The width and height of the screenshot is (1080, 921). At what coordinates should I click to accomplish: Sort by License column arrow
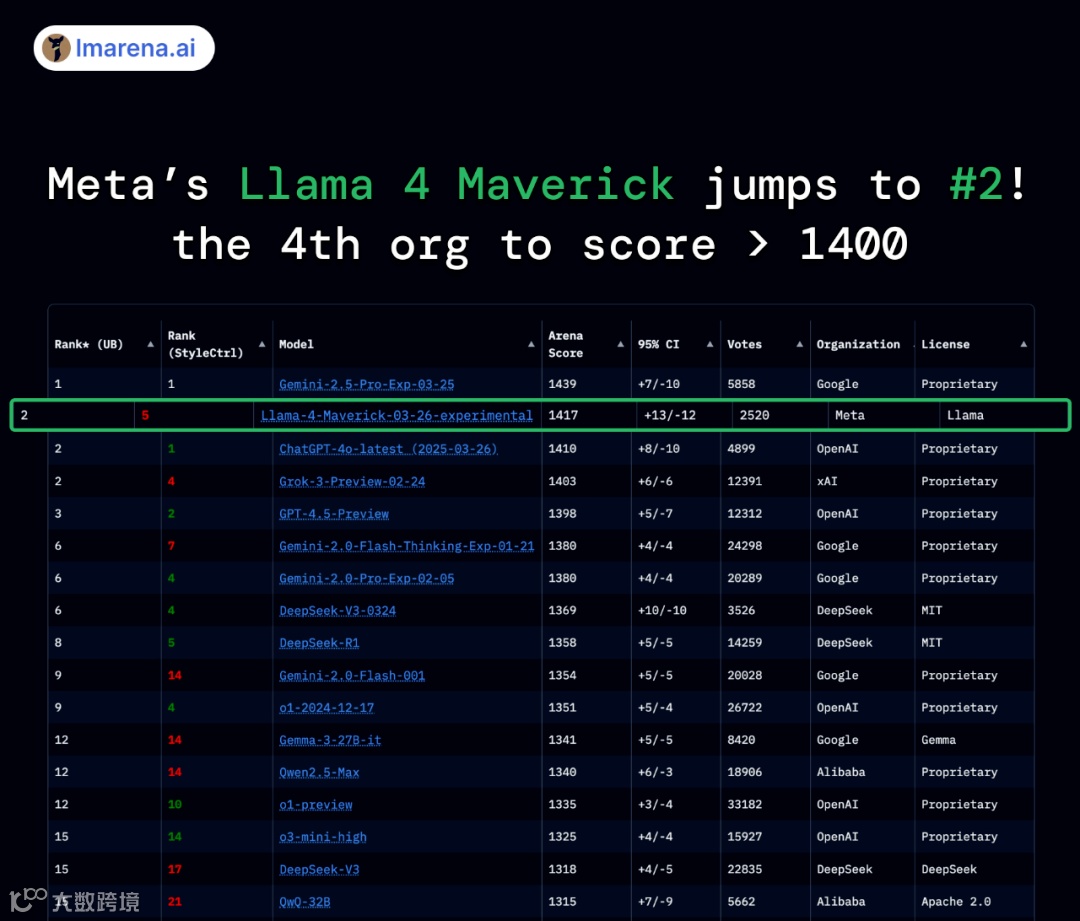(1024, 344)
